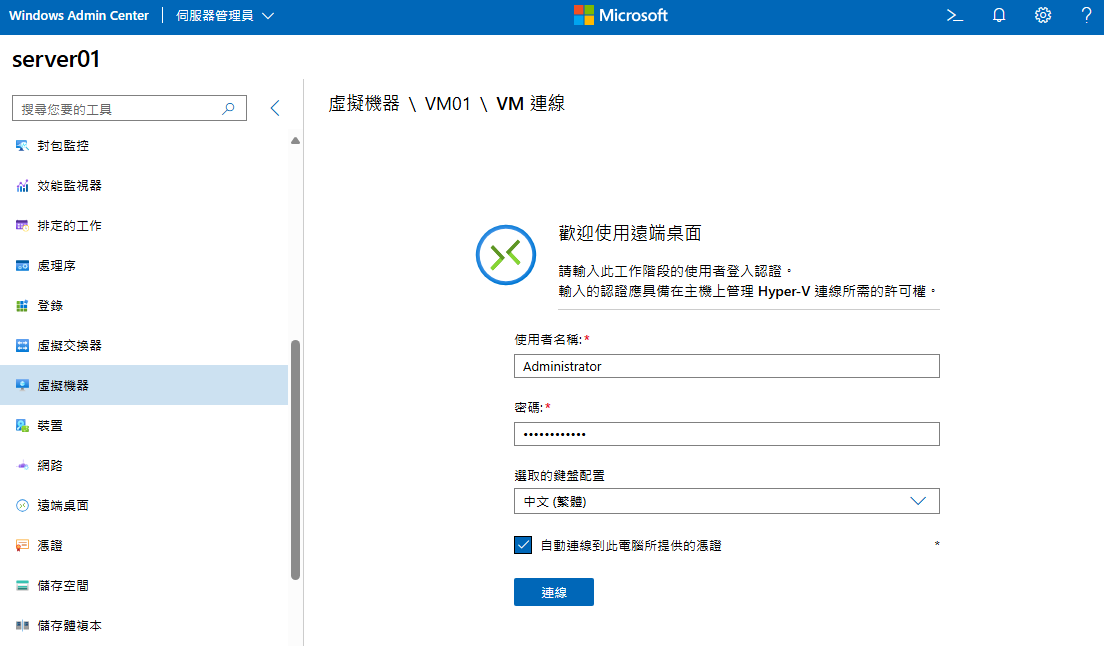1104x646 pixels.
Task: Open the notifications bell
Action: point(998,15)
